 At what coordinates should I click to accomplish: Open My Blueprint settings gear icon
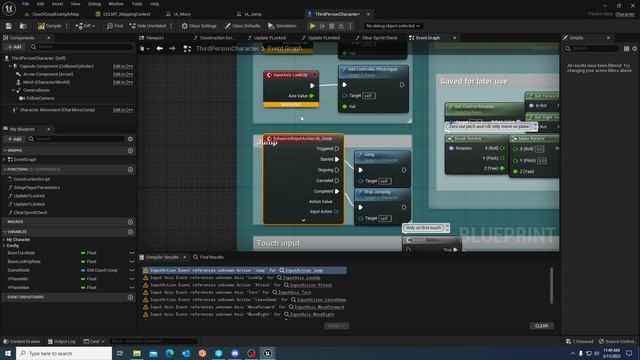click(130, 139)
